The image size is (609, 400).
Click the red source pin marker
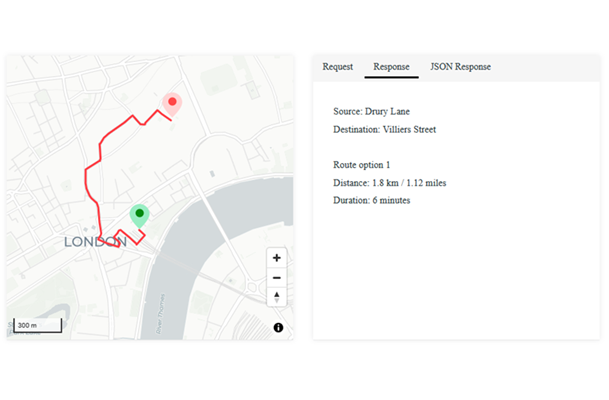(x=172, y=103)
